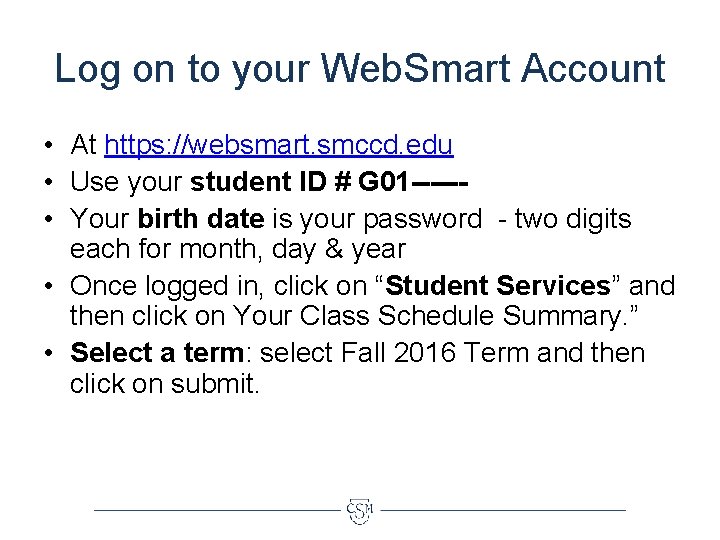This screenshot has width=720, height=540.
Task: Click the bullet marker before "Once logged in"
Action: click(47, 287)
